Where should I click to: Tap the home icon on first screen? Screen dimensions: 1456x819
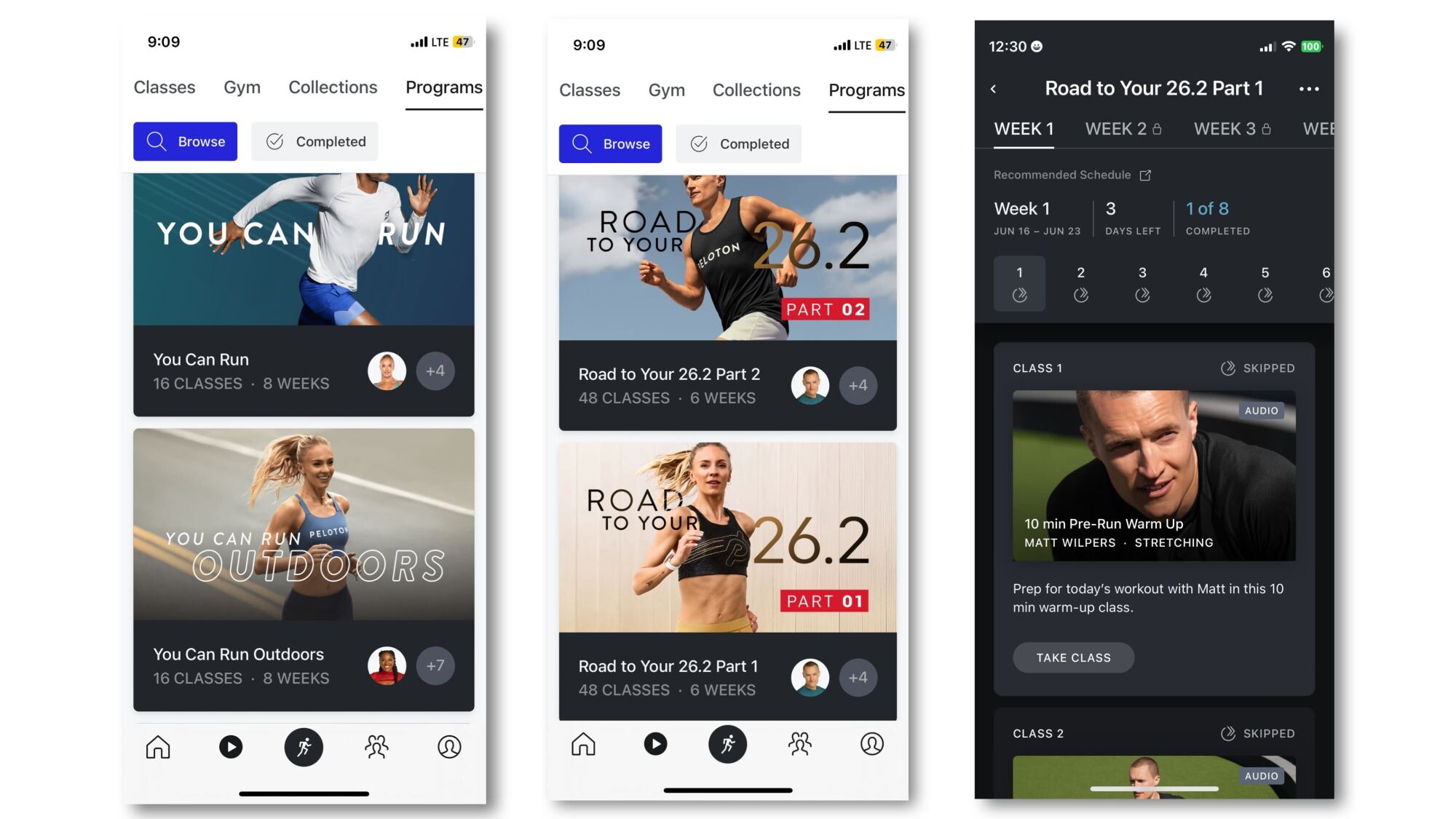pyautogui.click(x=157, y=746)
